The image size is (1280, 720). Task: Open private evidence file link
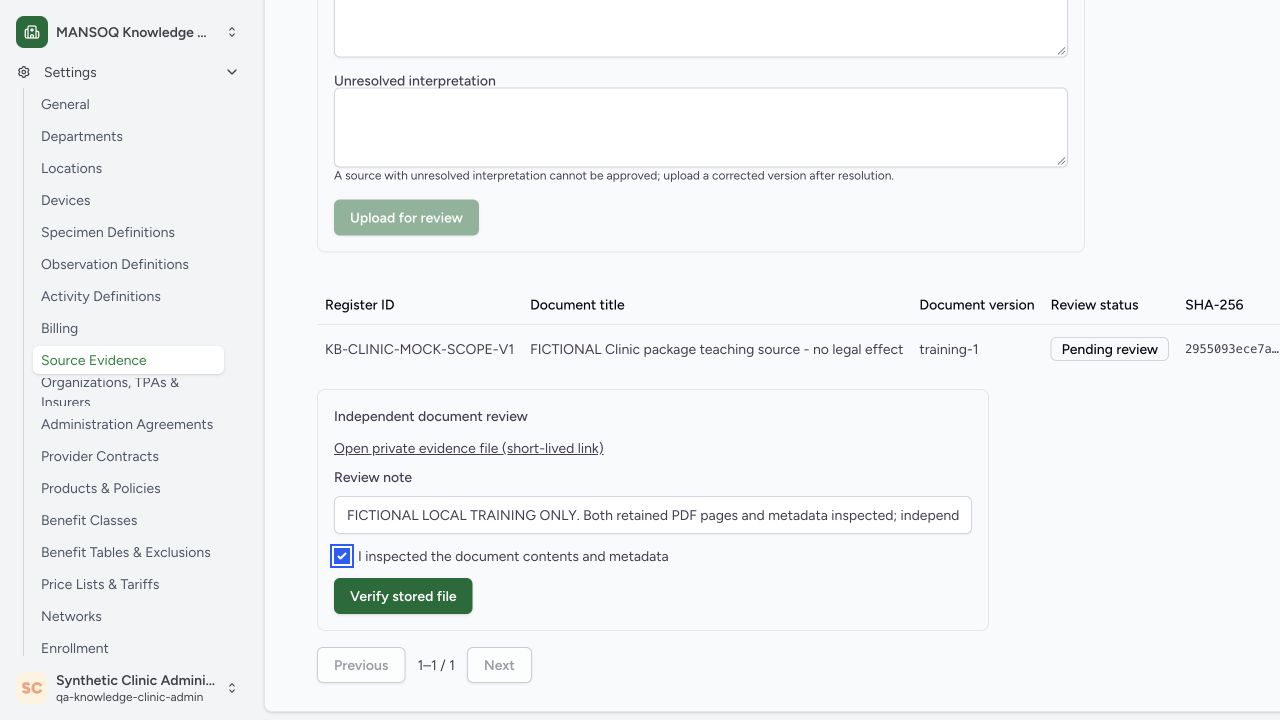click(x=469, y=448)
